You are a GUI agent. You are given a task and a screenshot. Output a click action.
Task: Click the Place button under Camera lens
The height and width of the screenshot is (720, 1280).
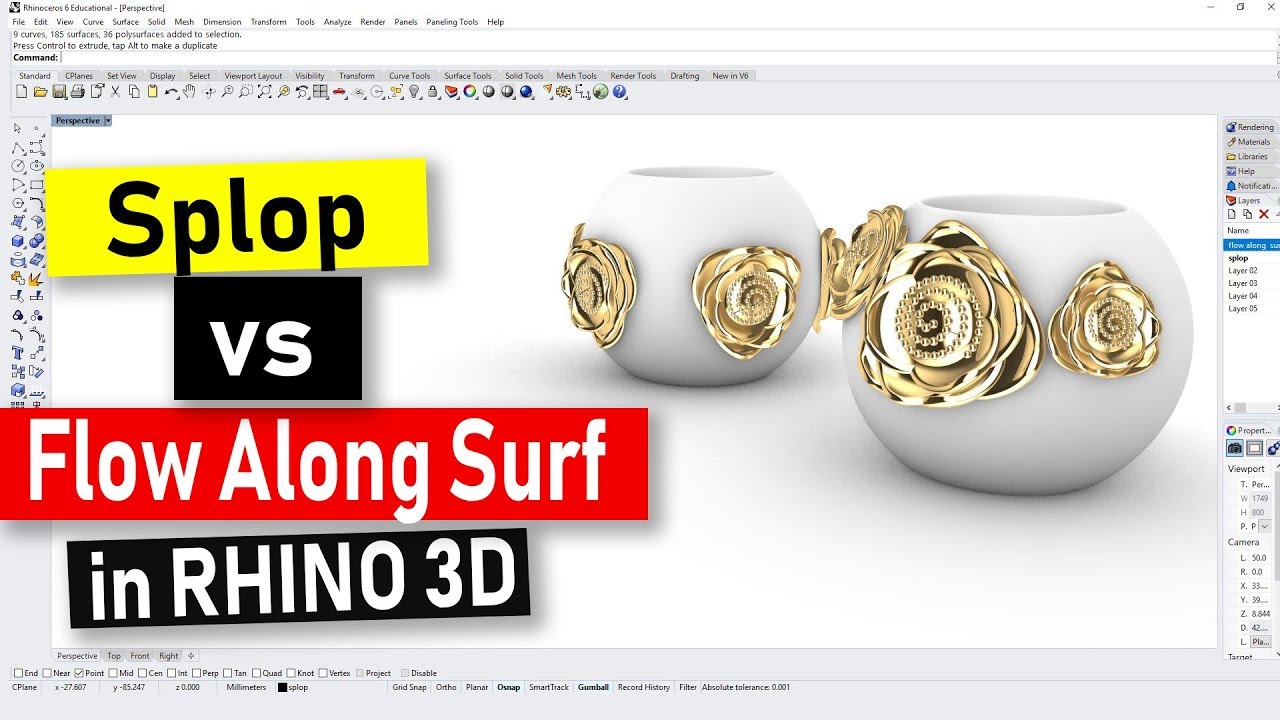pos(1261,642)
